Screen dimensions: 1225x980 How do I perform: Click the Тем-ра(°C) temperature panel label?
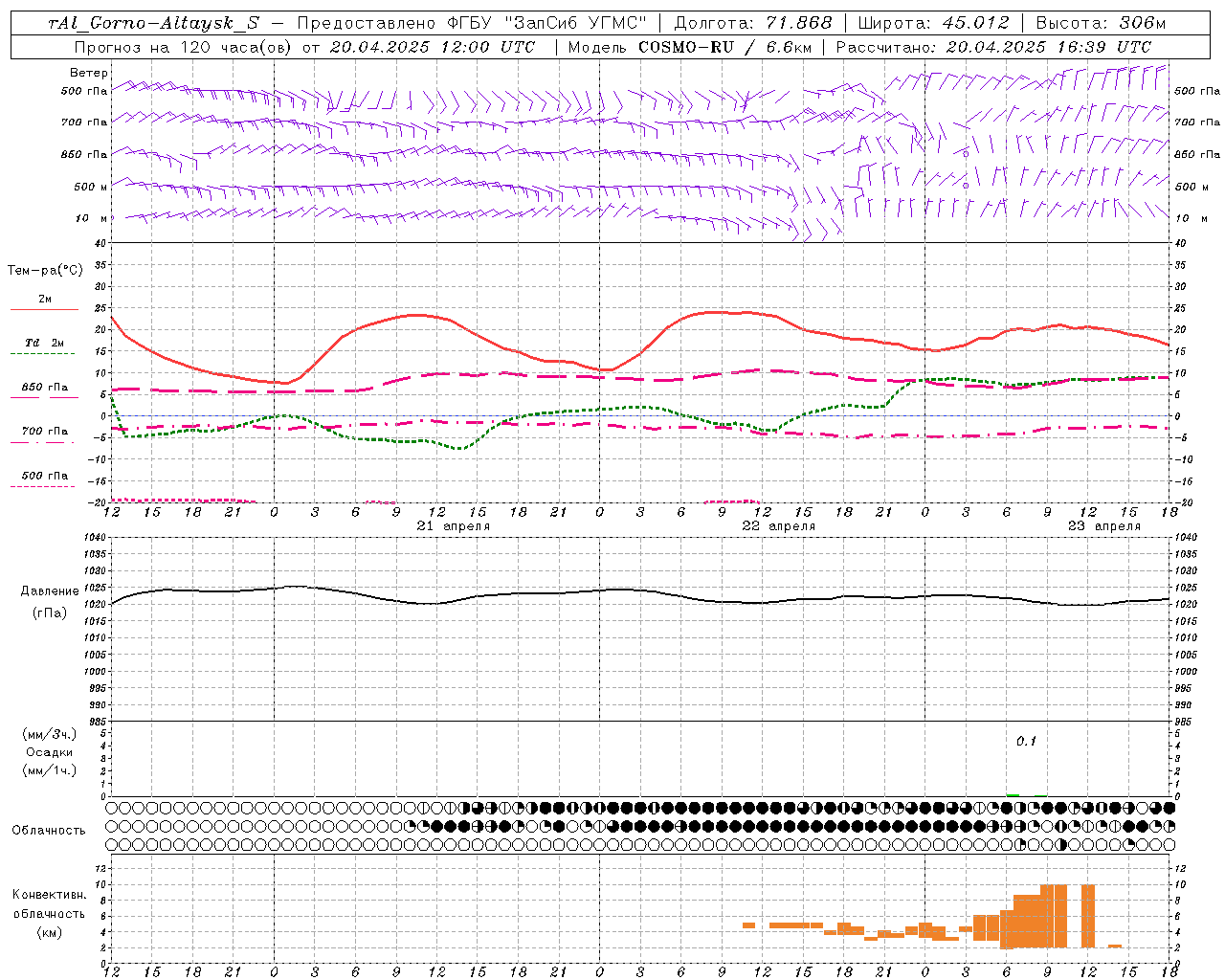45,271
